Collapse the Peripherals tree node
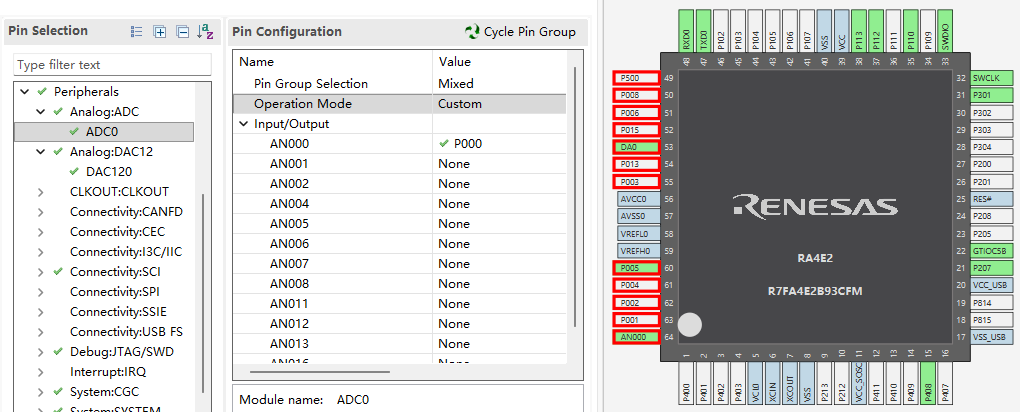Image resolution: width=1020 pixels, height=412 pixels. click(x=23, y=92)
